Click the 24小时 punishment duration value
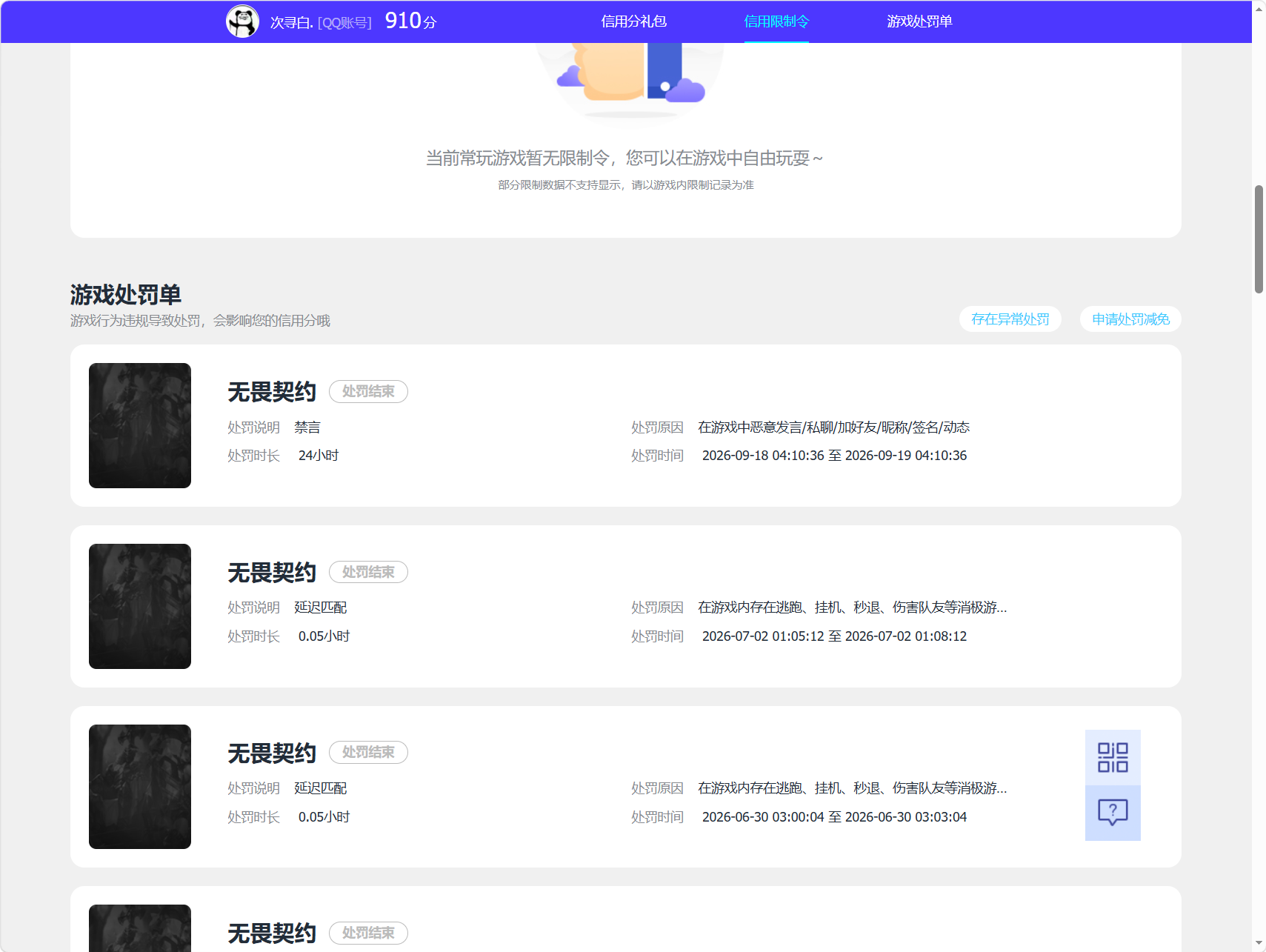Viewport: 1266px width, 952px height. [x=319, y=456]
